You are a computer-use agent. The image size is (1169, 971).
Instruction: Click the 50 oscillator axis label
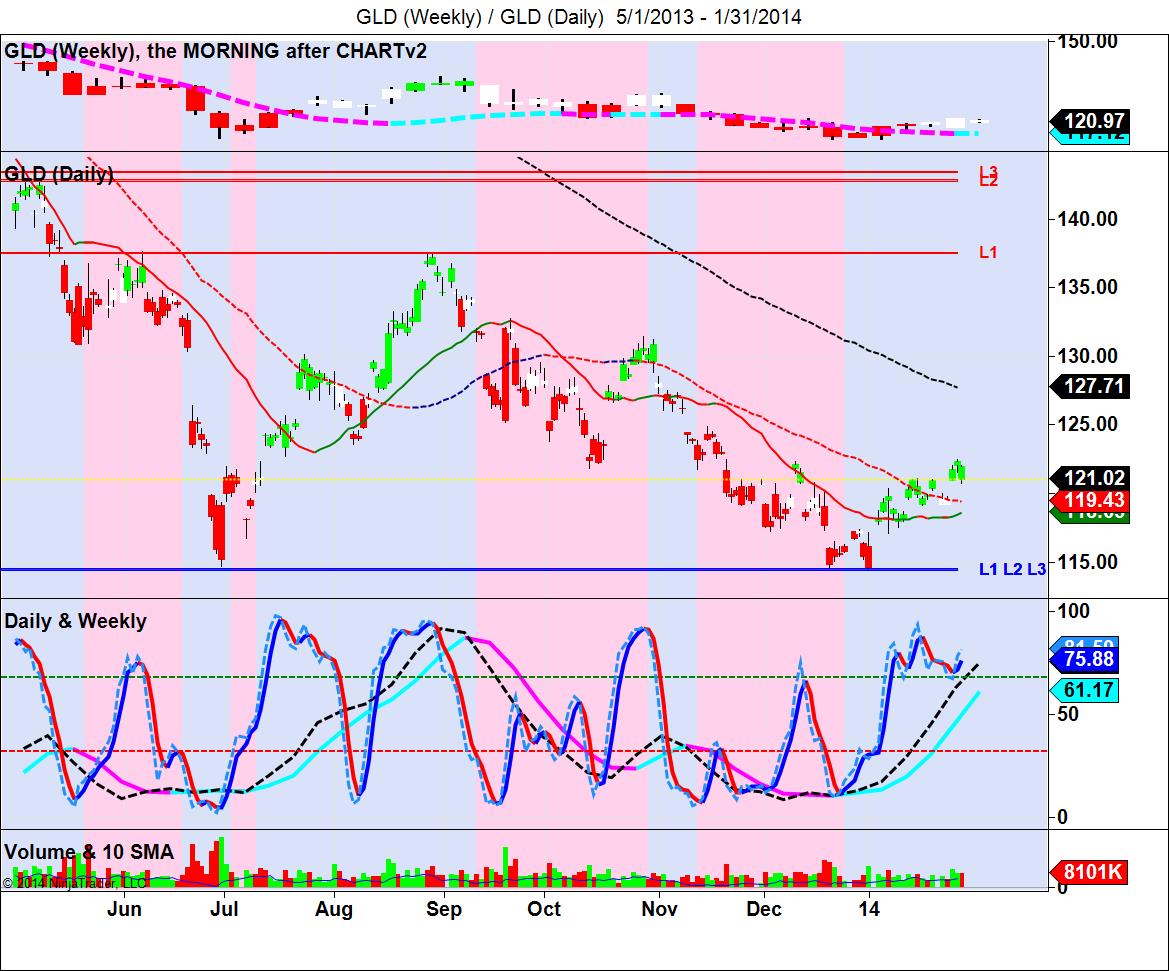pyautogui.click(x=1068, y=714)
